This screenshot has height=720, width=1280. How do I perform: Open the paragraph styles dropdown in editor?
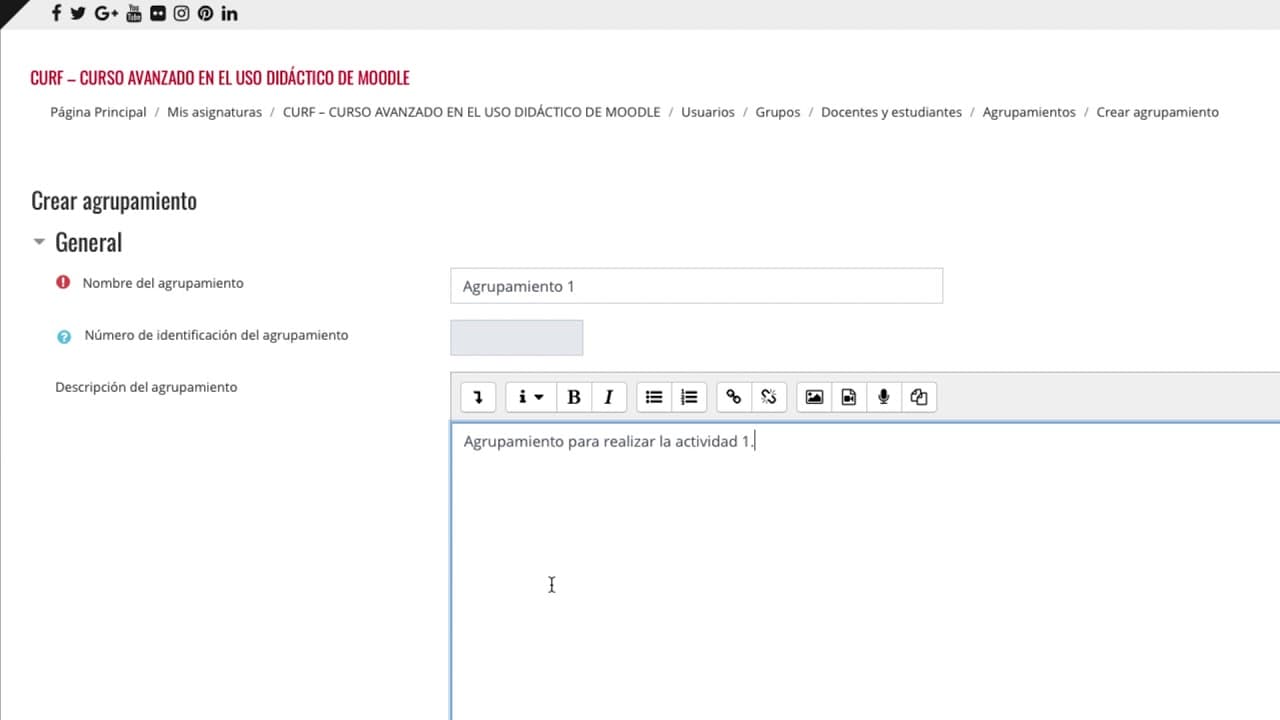530,397
